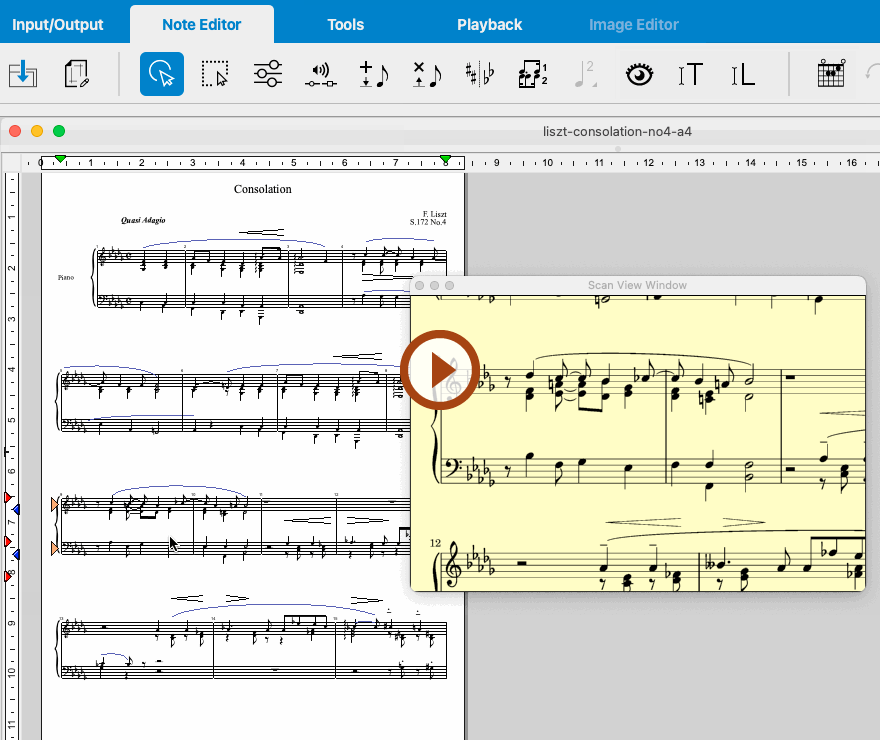Open the chord grid fretboard tool

[x=831, y=73]
